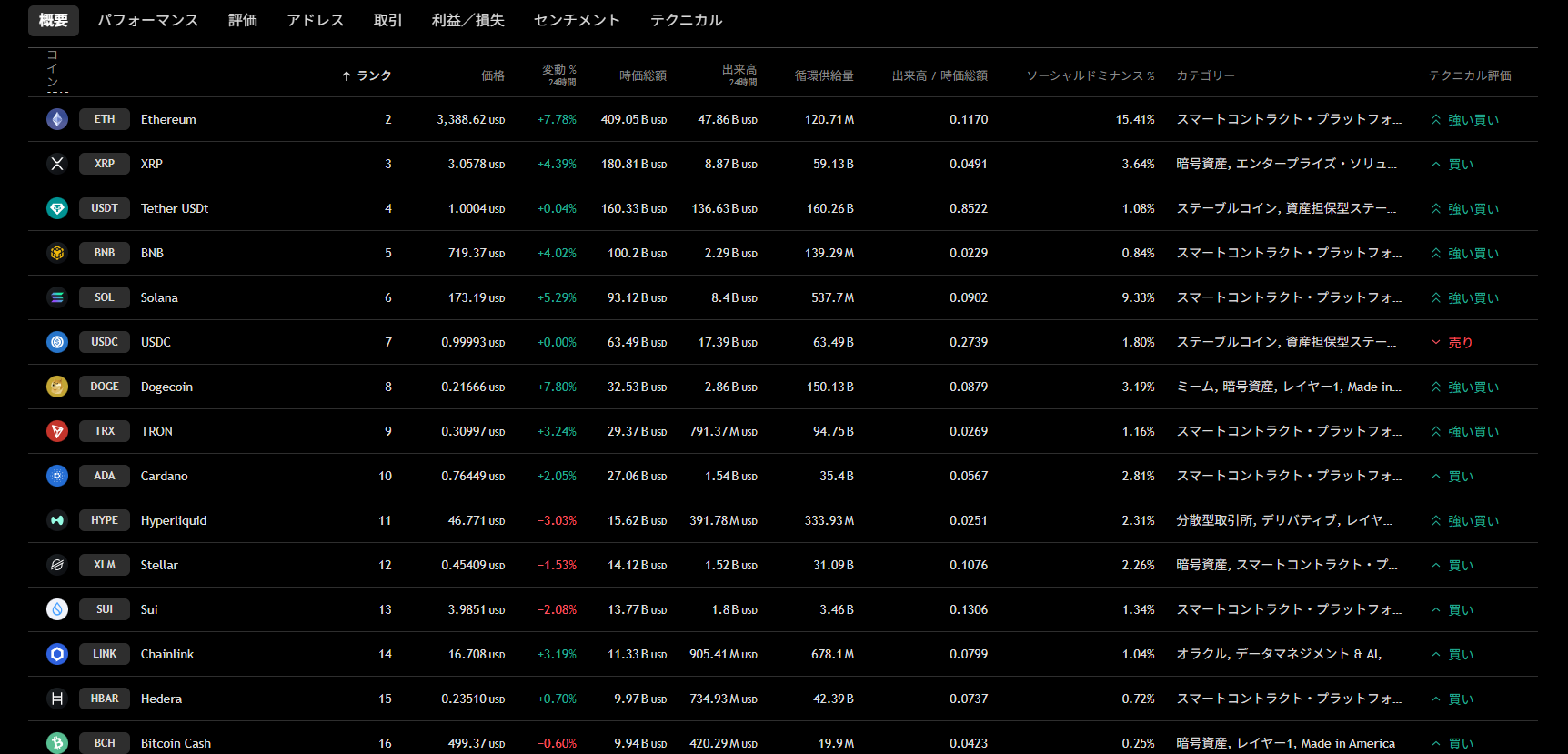Click the ETH ticker badge
Screen dimensions: 1568x754
(105, 119)
